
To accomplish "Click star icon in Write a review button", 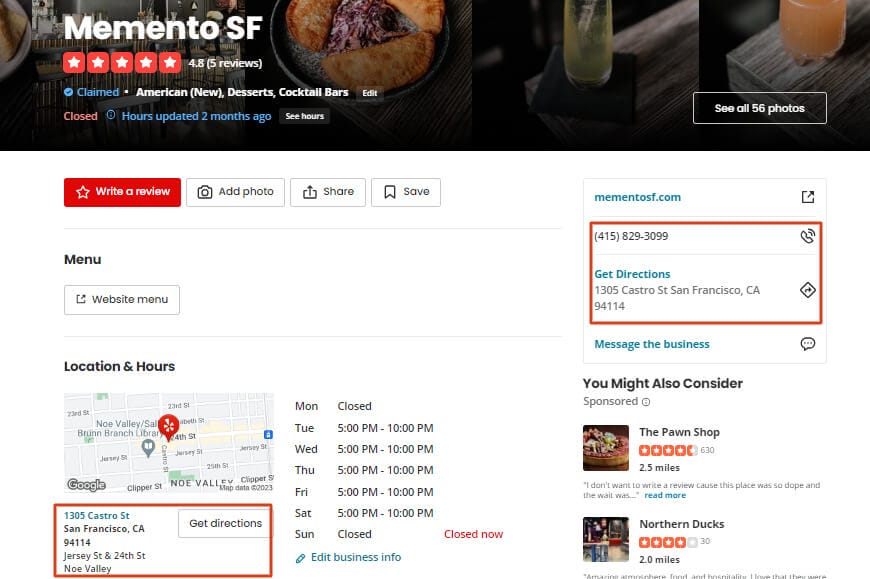I will (83, 192).
